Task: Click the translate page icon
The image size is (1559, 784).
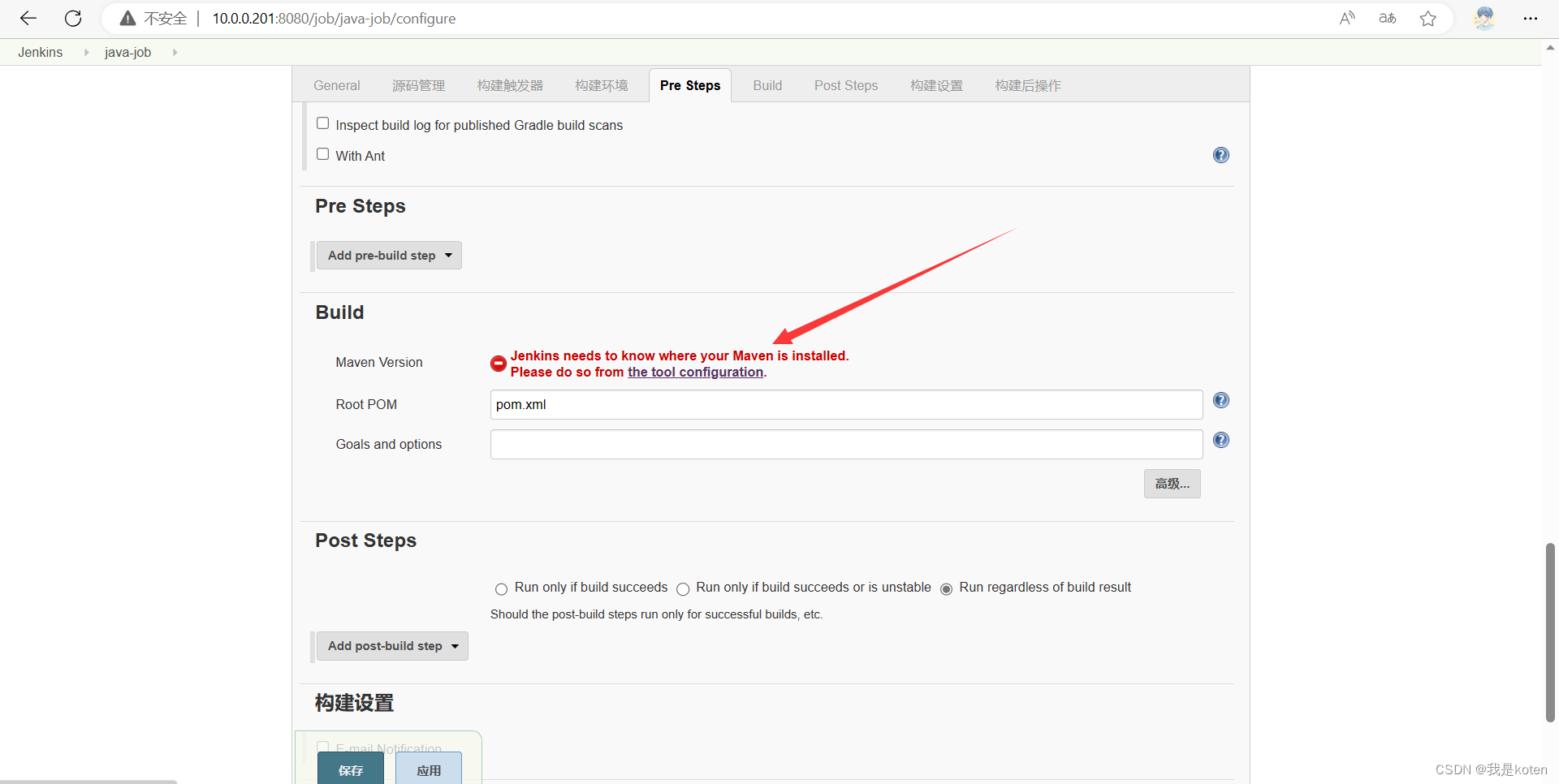Action: [x=1388, y=18]
